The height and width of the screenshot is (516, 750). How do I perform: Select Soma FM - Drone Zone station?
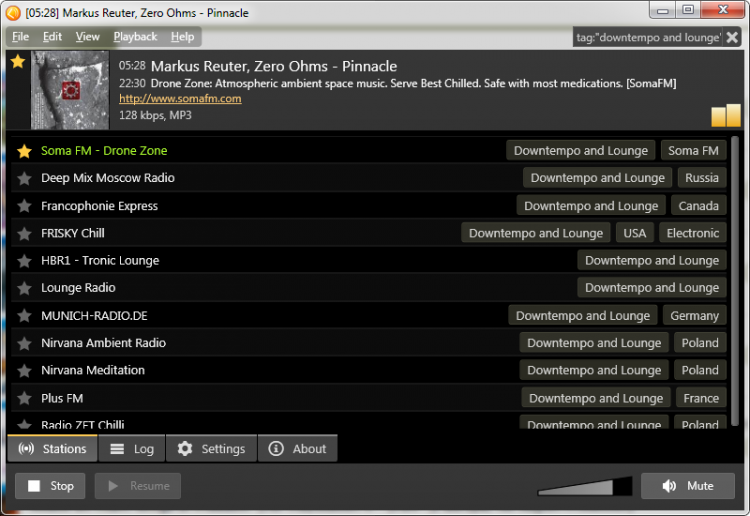tap(104, 151)
